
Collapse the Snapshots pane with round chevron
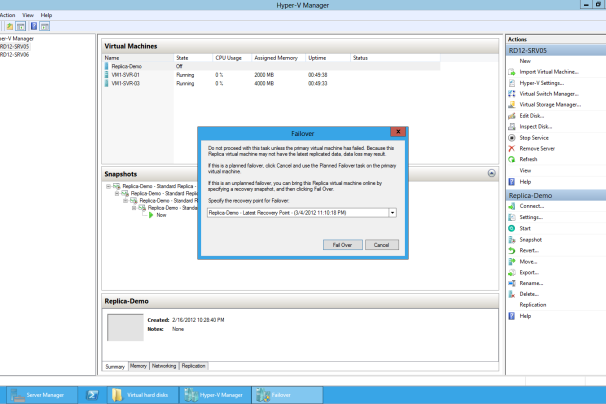click(492, 173)
